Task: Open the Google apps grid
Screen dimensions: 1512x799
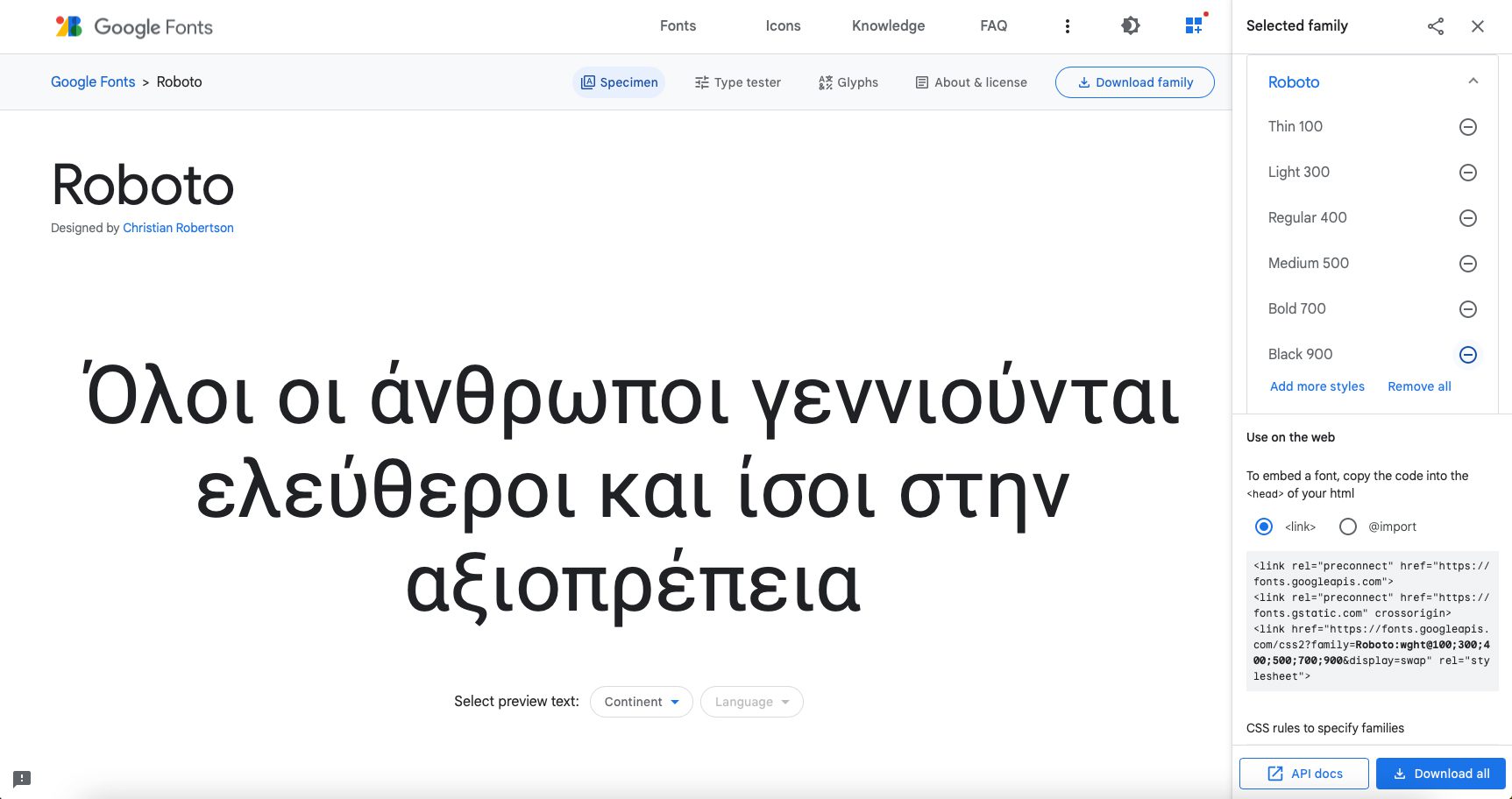Action: tap(1193, 25)
